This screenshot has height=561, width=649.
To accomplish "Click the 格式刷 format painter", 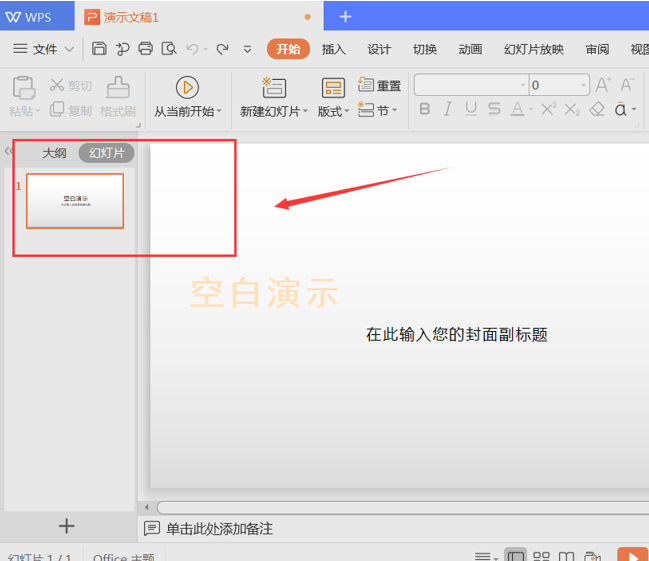I will point(118,96).
